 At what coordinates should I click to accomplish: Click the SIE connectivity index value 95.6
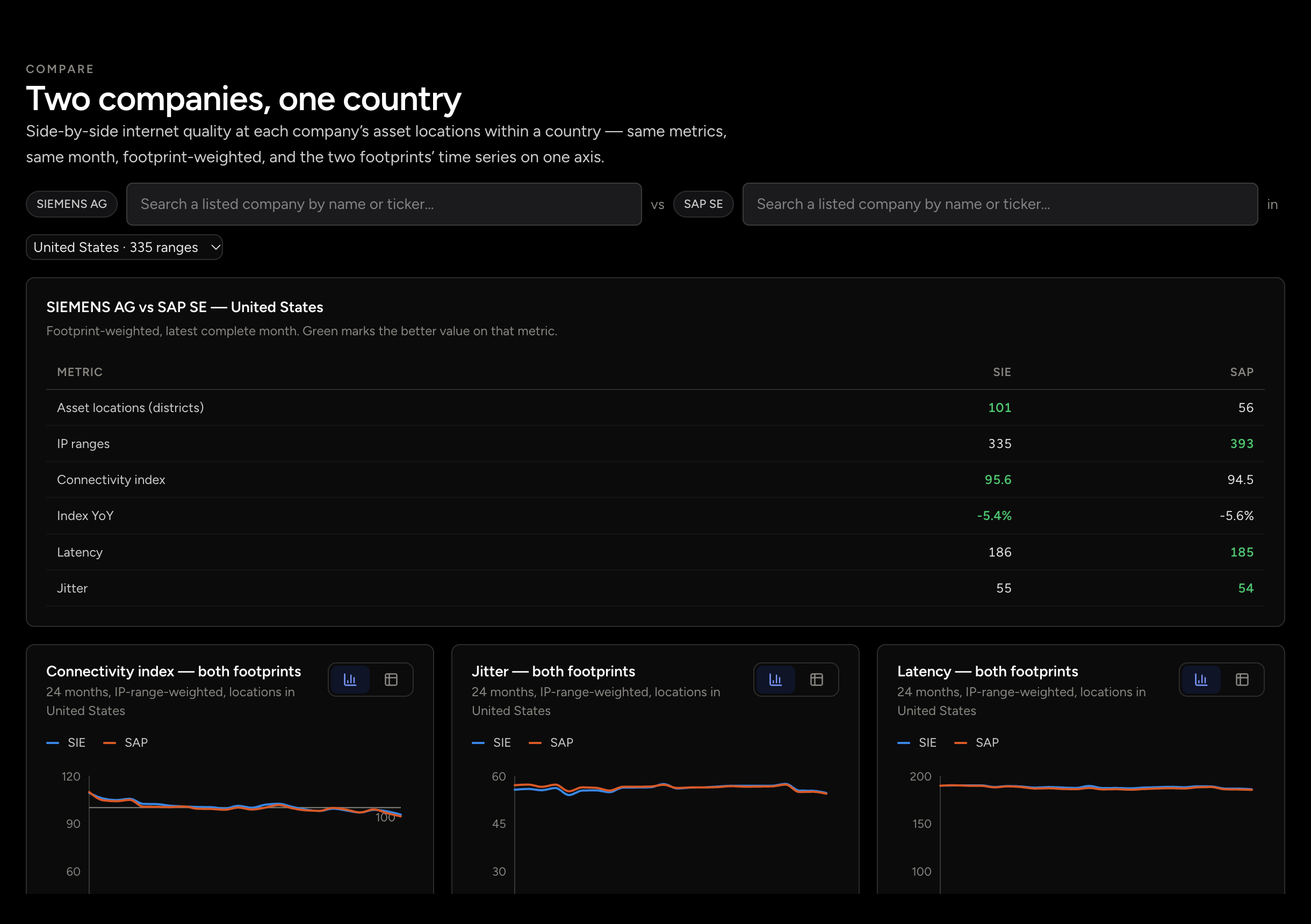[x=998, y=480]
